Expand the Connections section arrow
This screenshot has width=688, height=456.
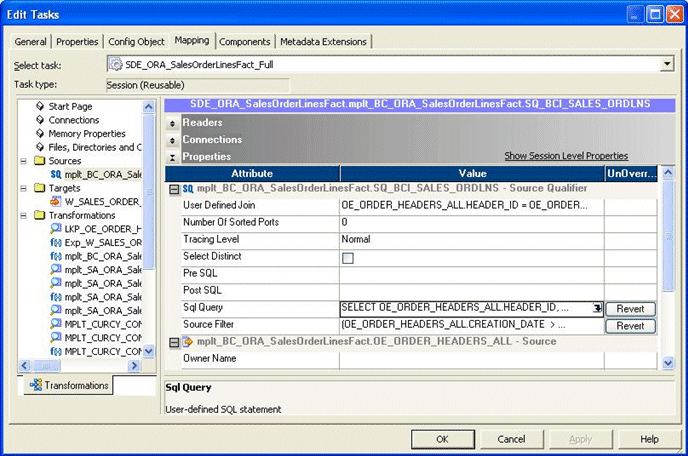(172, 140)
